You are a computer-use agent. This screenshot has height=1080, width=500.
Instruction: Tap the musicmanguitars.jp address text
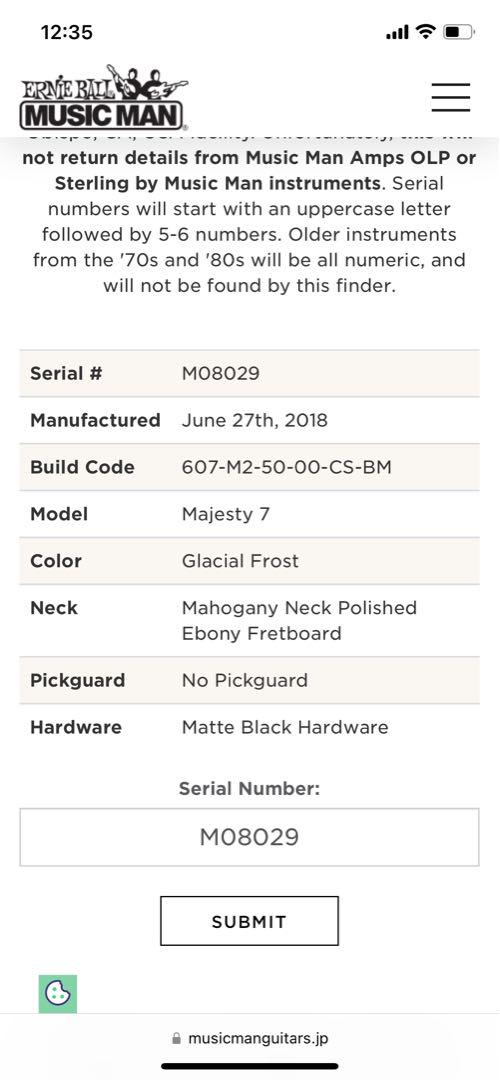[x=258, y=1039]
